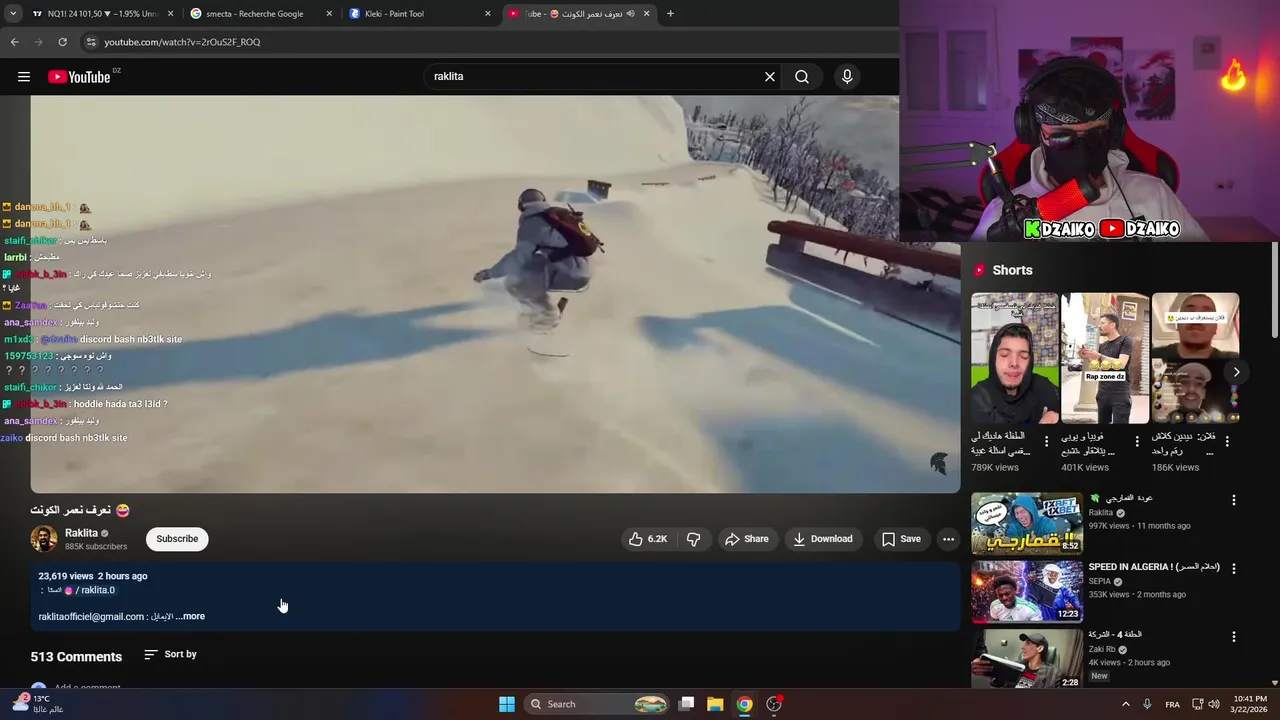Open options menu for the Zaki Rb video
The height and width of the screenshot is (720, 1280).
coord(1233,636)
